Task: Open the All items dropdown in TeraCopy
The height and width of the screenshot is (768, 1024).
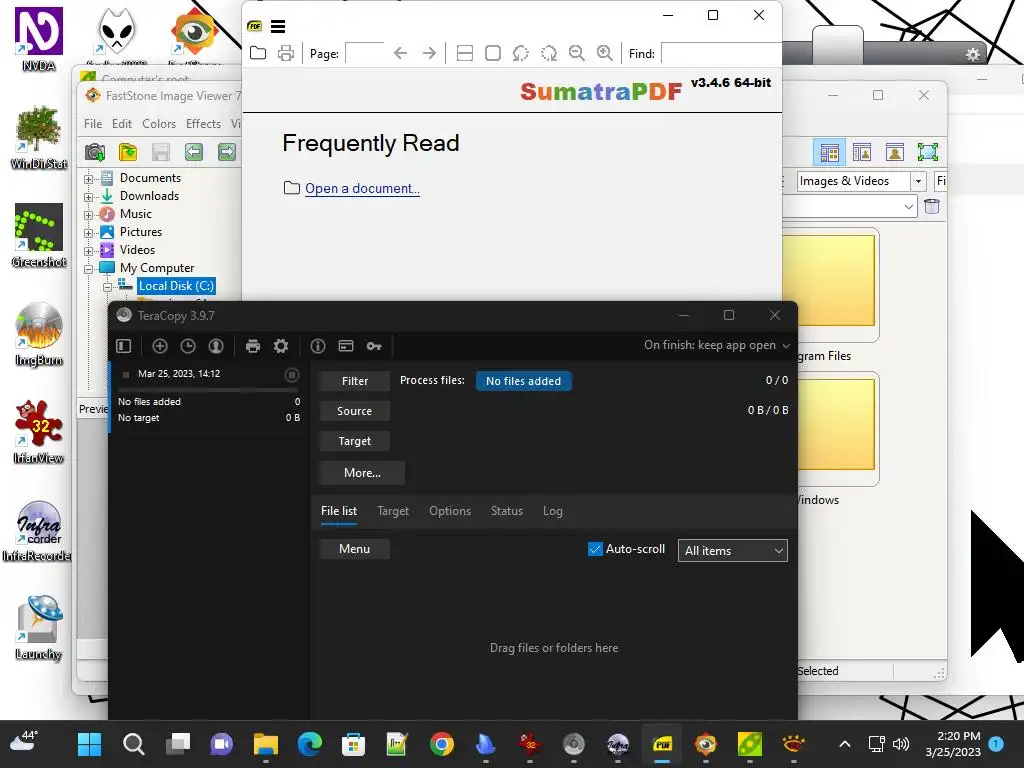Action: (733, 551)
